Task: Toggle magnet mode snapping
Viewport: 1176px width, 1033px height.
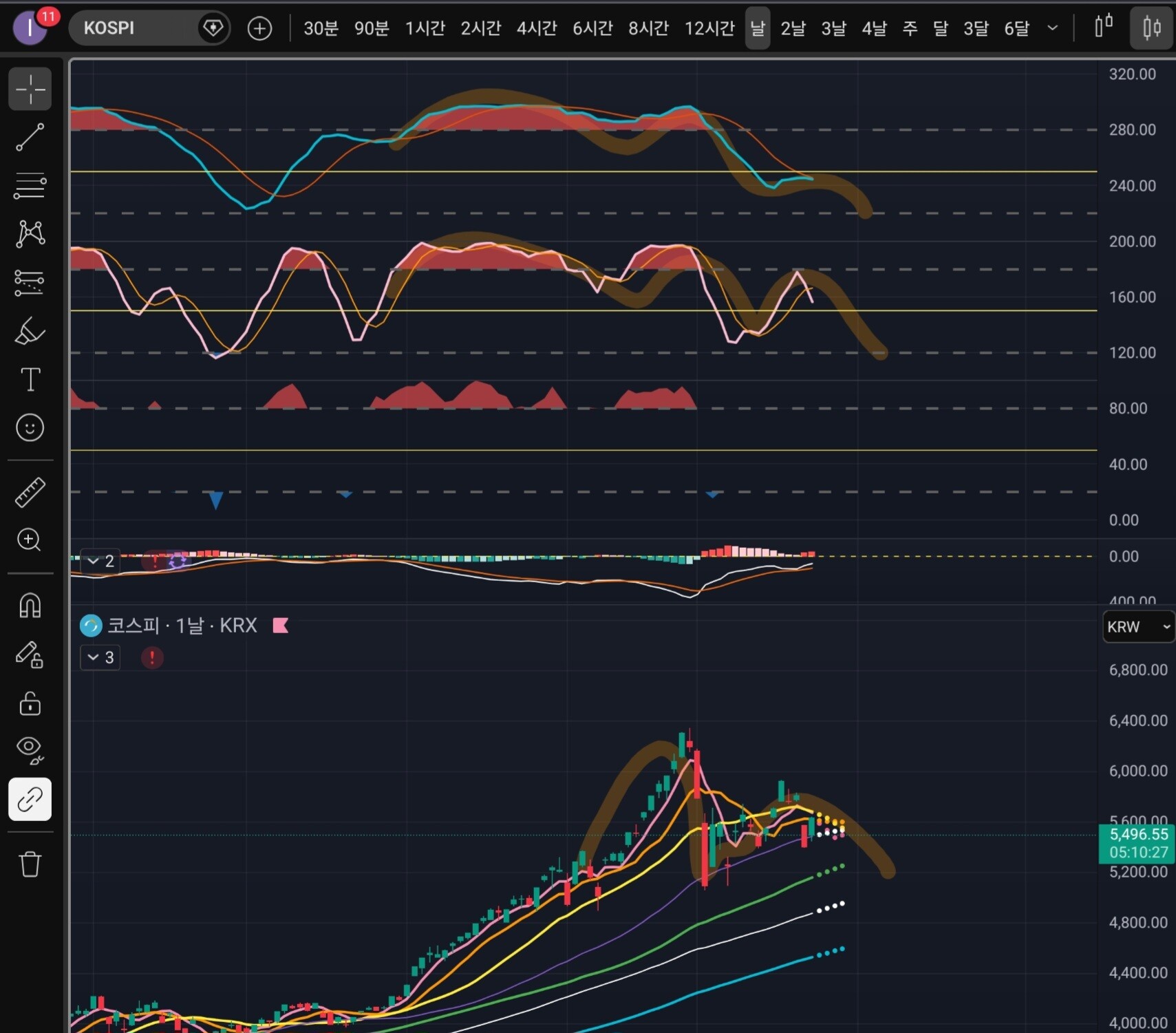Action: pyautogui.click(x=30, y=606)
